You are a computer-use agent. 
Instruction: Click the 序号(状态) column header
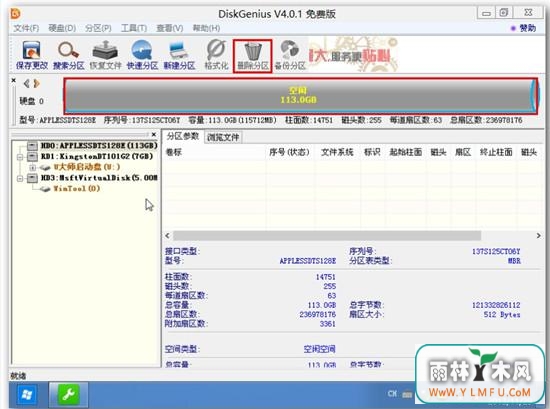[289, 152]
